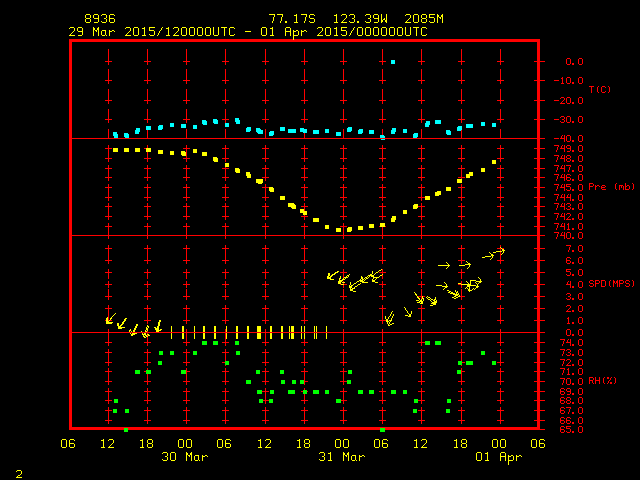This screenshot has width=640, height=480.
Task: Click the 70.0 humidity tick value
Action: tap(571, 382)
